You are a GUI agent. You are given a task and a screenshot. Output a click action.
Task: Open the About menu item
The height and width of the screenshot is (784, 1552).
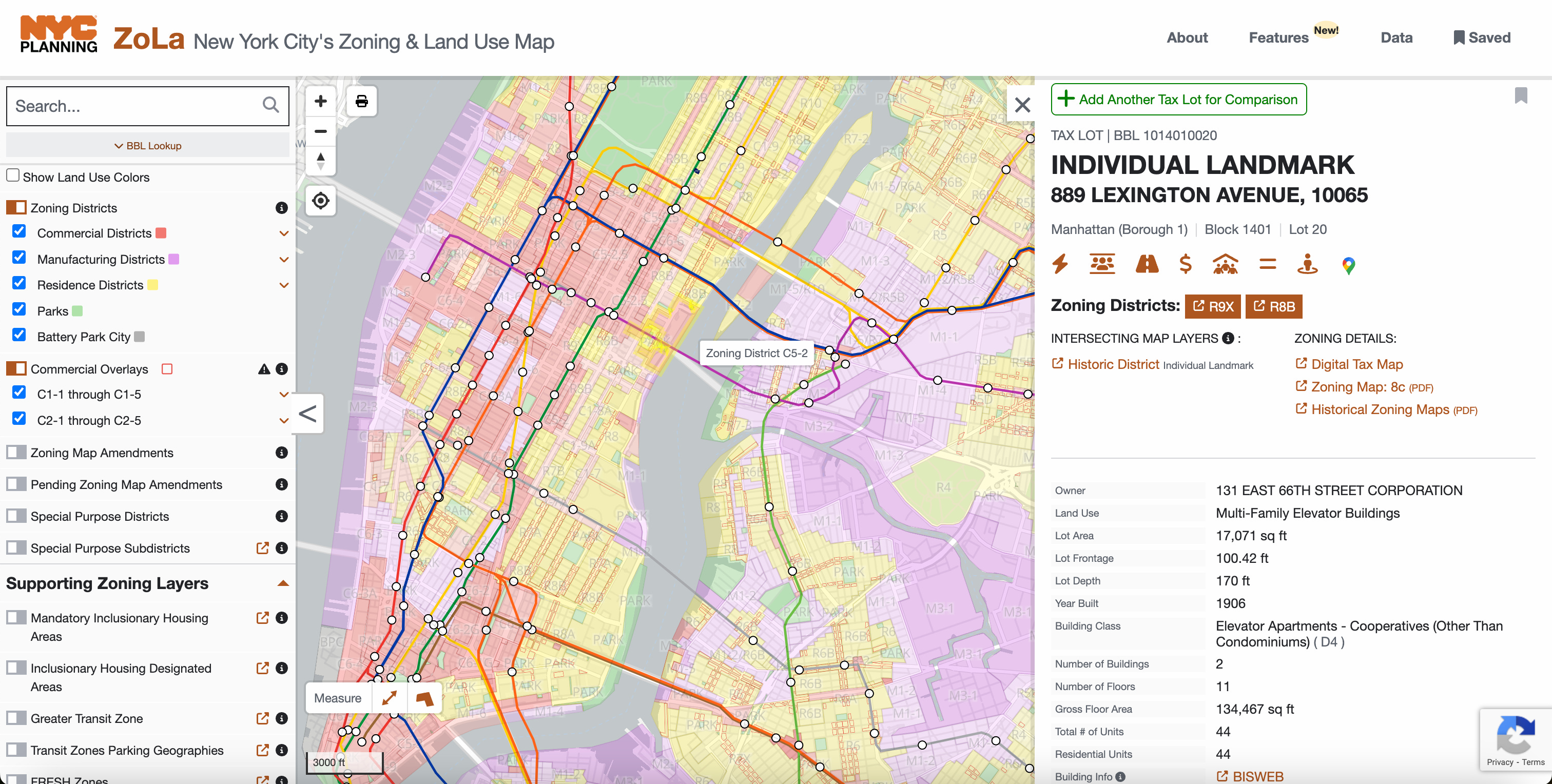tap(1187, 37)
